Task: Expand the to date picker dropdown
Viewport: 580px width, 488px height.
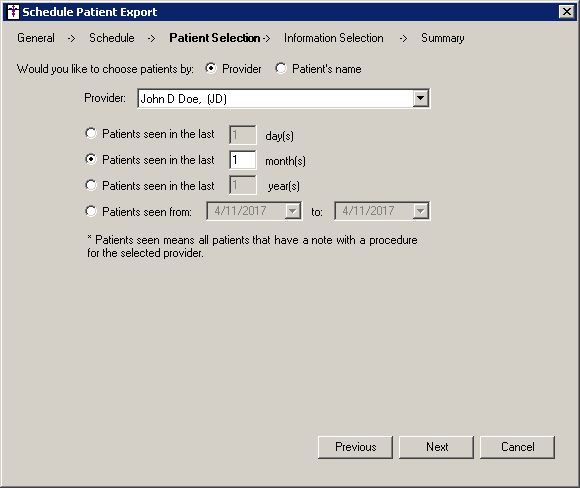Action: click(x=421, y=211)
